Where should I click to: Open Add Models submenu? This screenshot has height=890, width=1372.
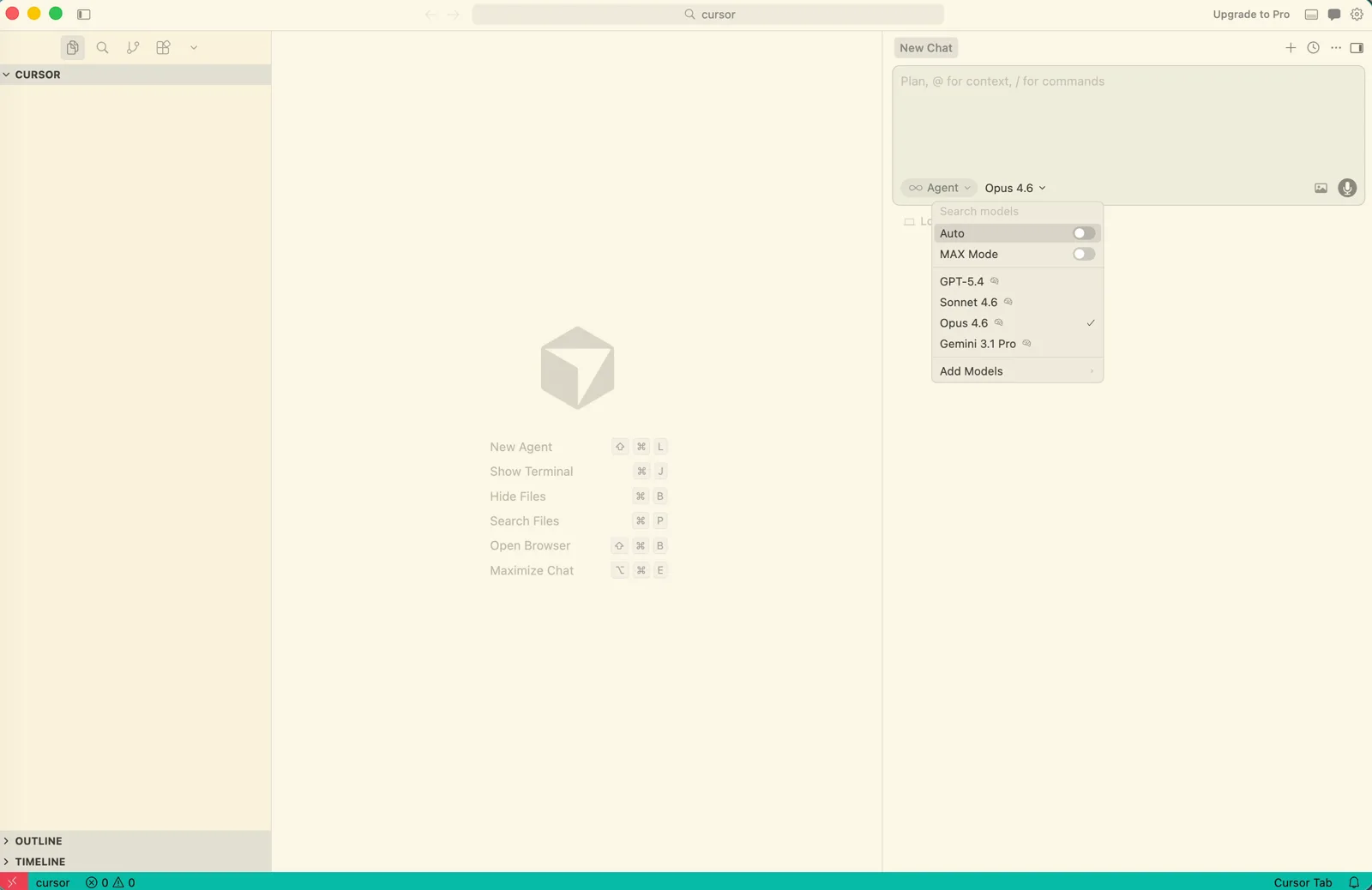coord(1017,371)
